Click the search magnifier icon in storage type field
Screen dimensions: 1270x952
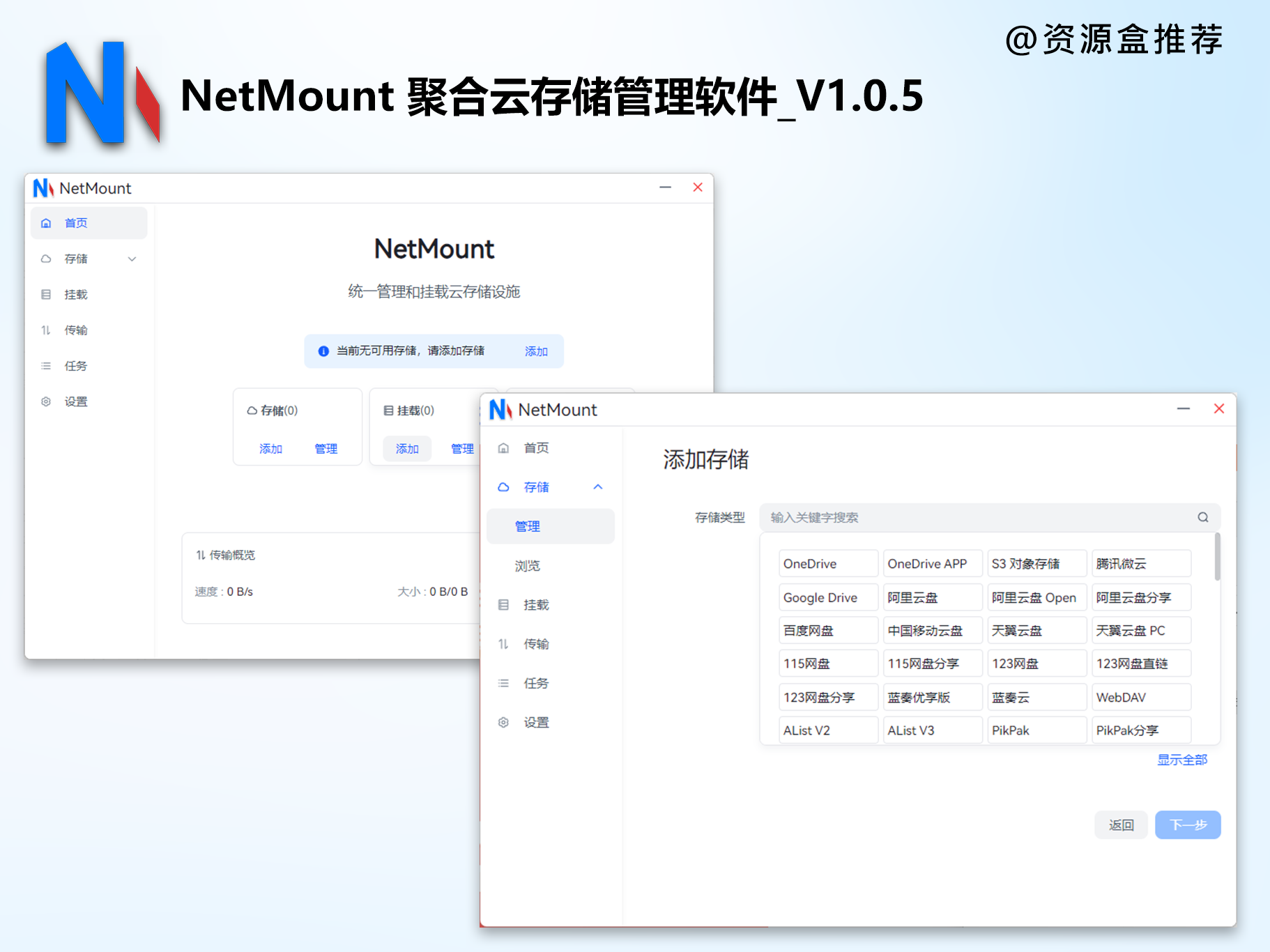[1203, 517]
